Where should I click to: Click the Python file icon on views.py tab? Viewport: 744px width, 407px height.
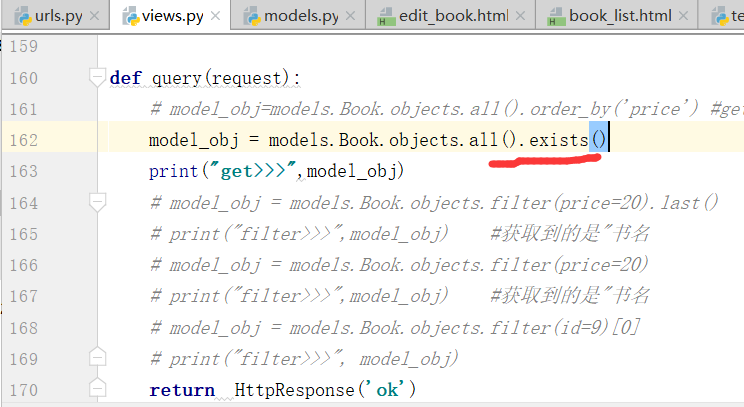click(131, 17)
